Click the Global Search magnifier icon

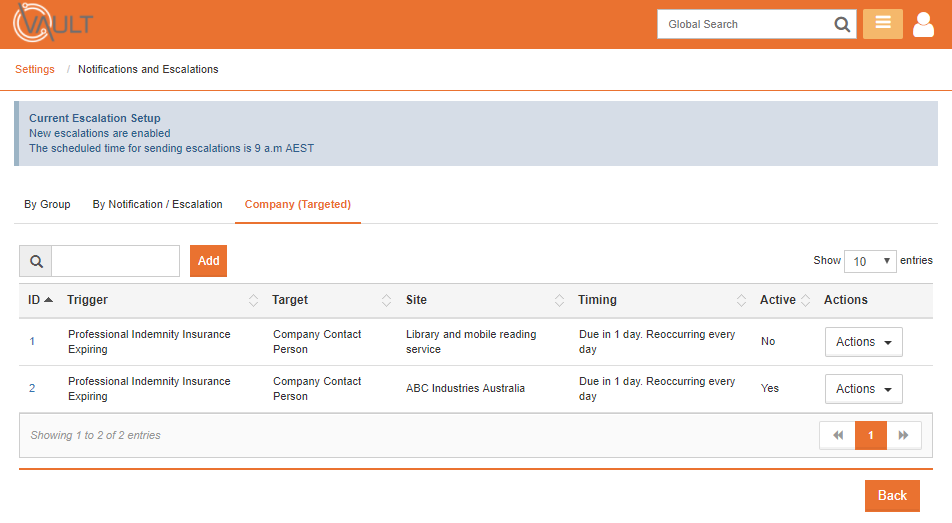[x=842, y=24]
